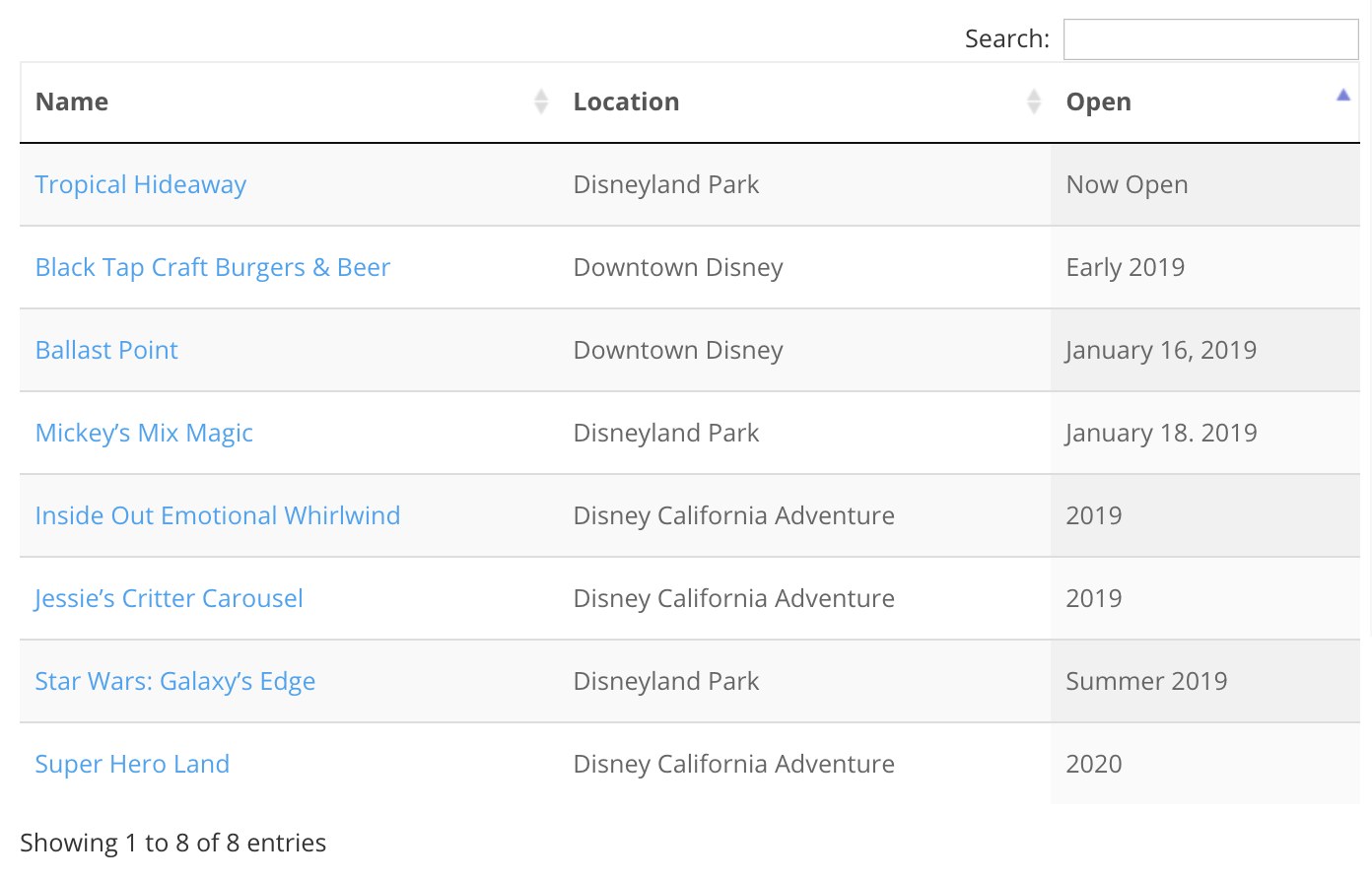Select the January 16, 2019 date cell
The height and width of the screenshot is (881, 1372).
[x=1161, y=351]
